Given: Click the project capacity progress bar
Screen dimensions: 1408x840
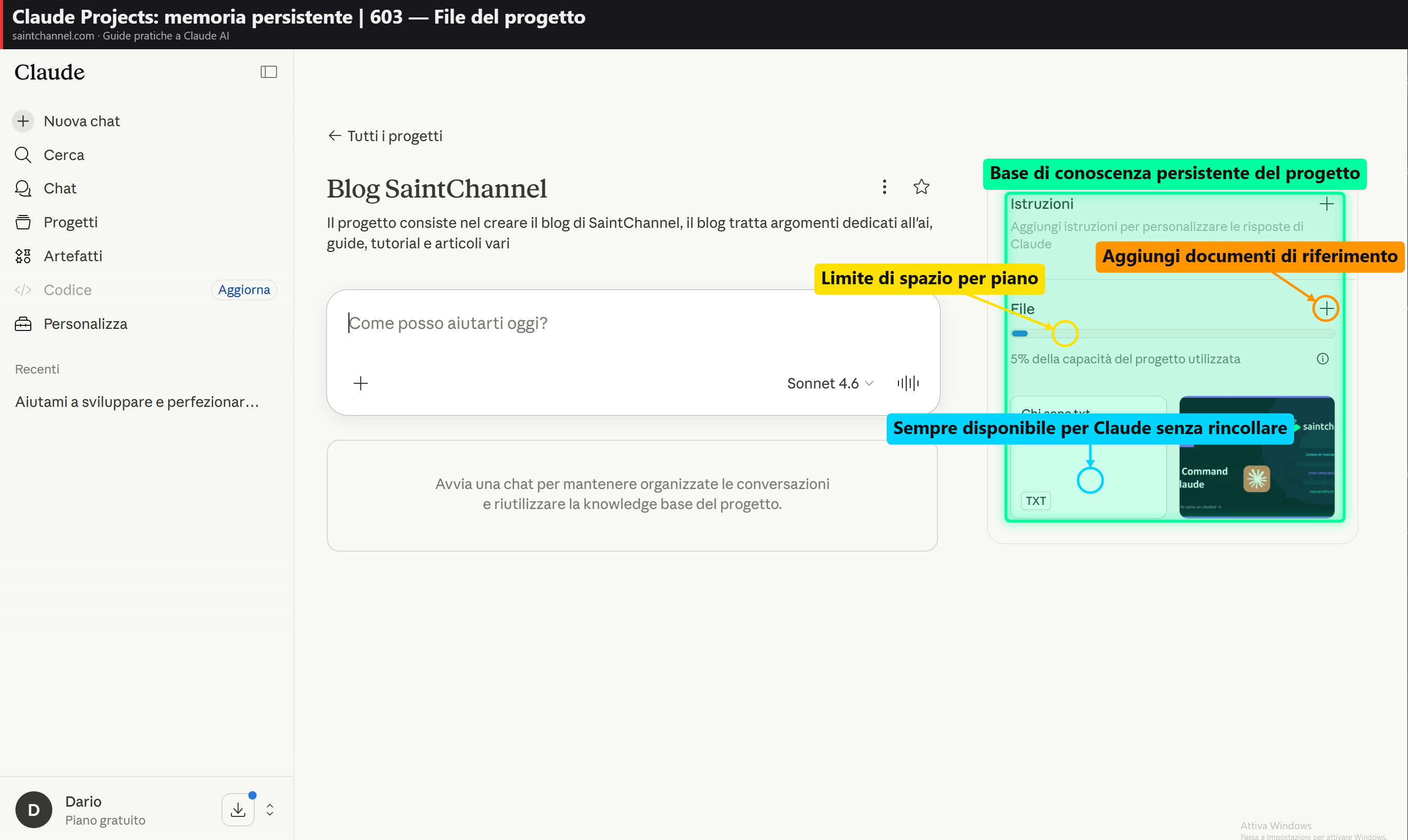Looking at the screenshot, I should tap(1172, 334).
